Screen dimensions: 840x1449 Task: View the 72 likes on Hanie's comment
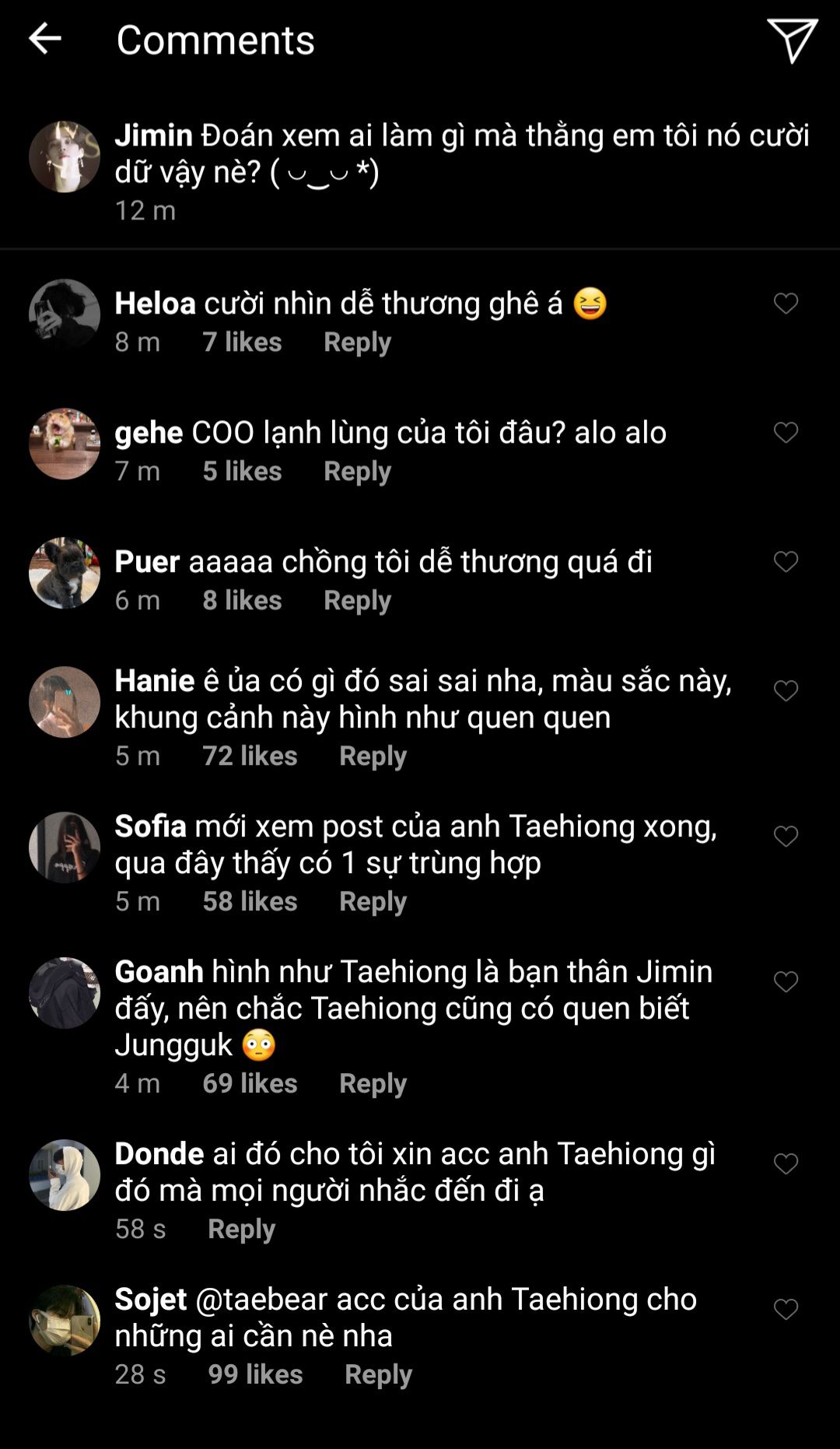point(250,756)
